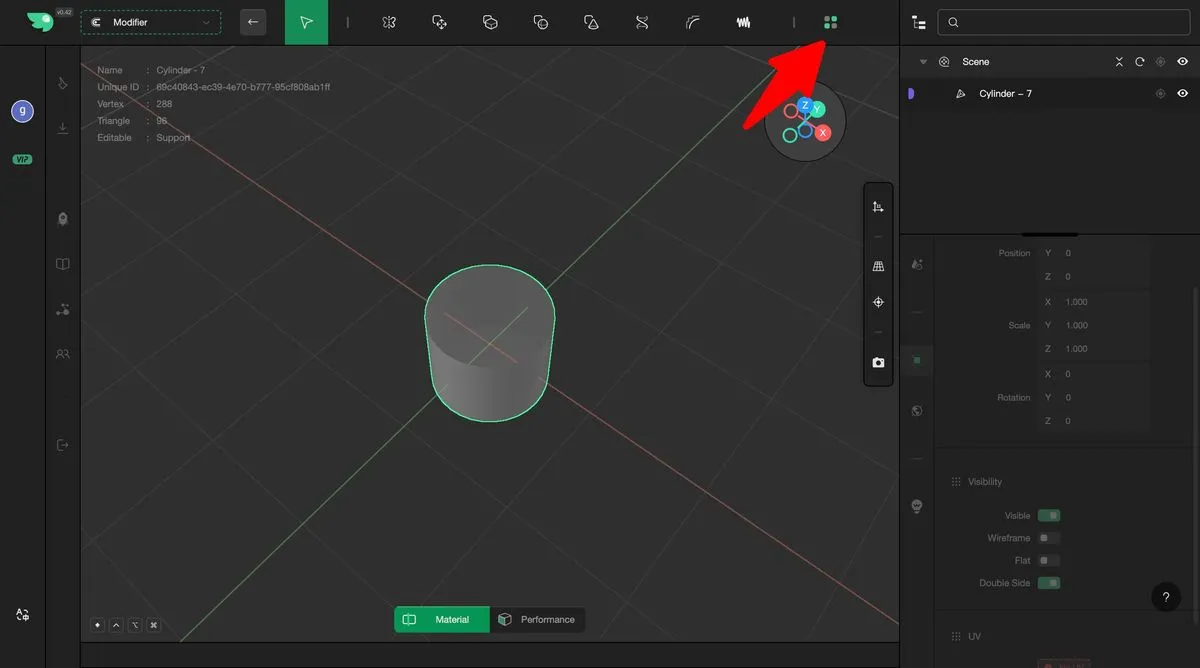Click collapse-all icon in Scene row
Viewport: 1200px width, 668px height.
[1119, 62]
